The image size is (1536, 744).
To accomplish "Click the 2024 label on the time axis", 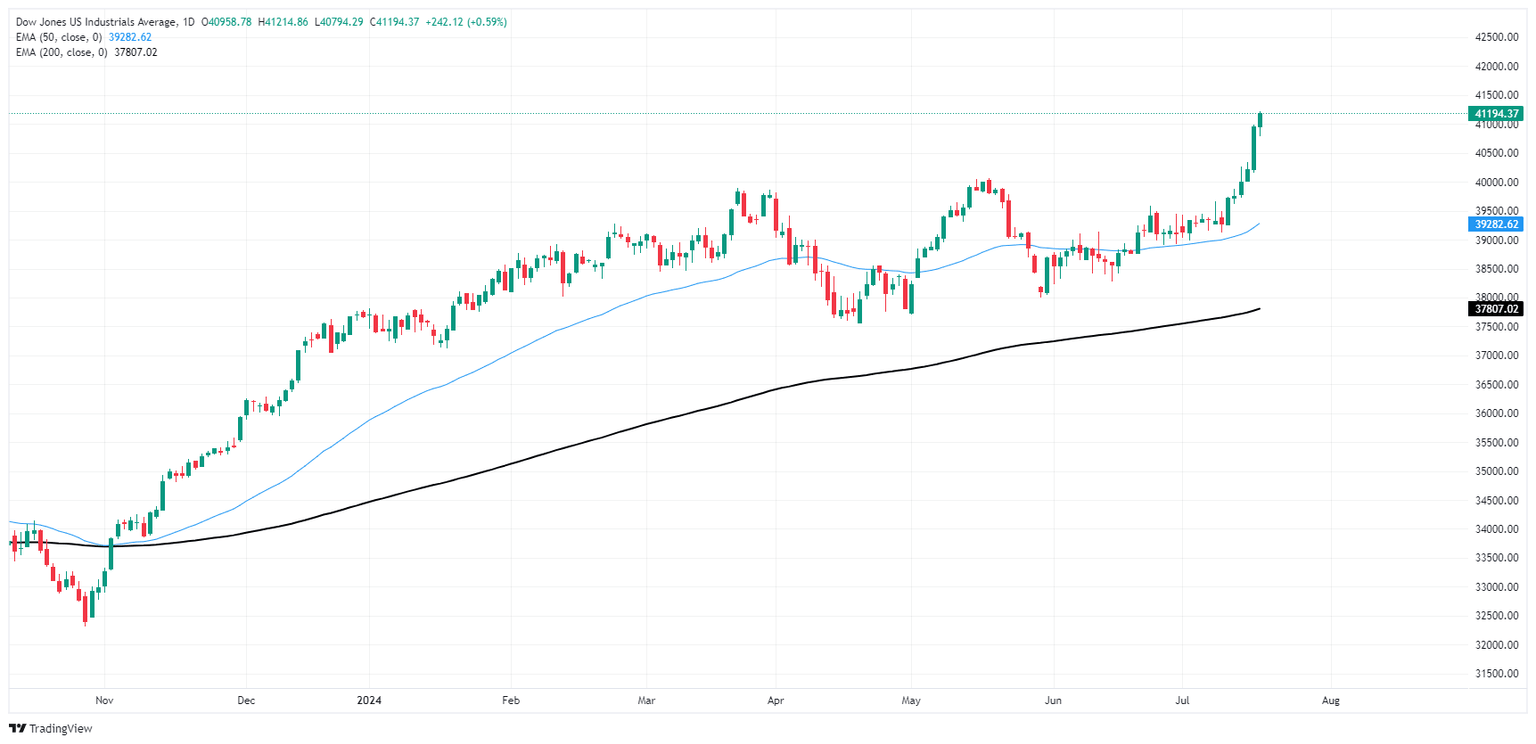I will pyautogui.click(x=369, y=699).
